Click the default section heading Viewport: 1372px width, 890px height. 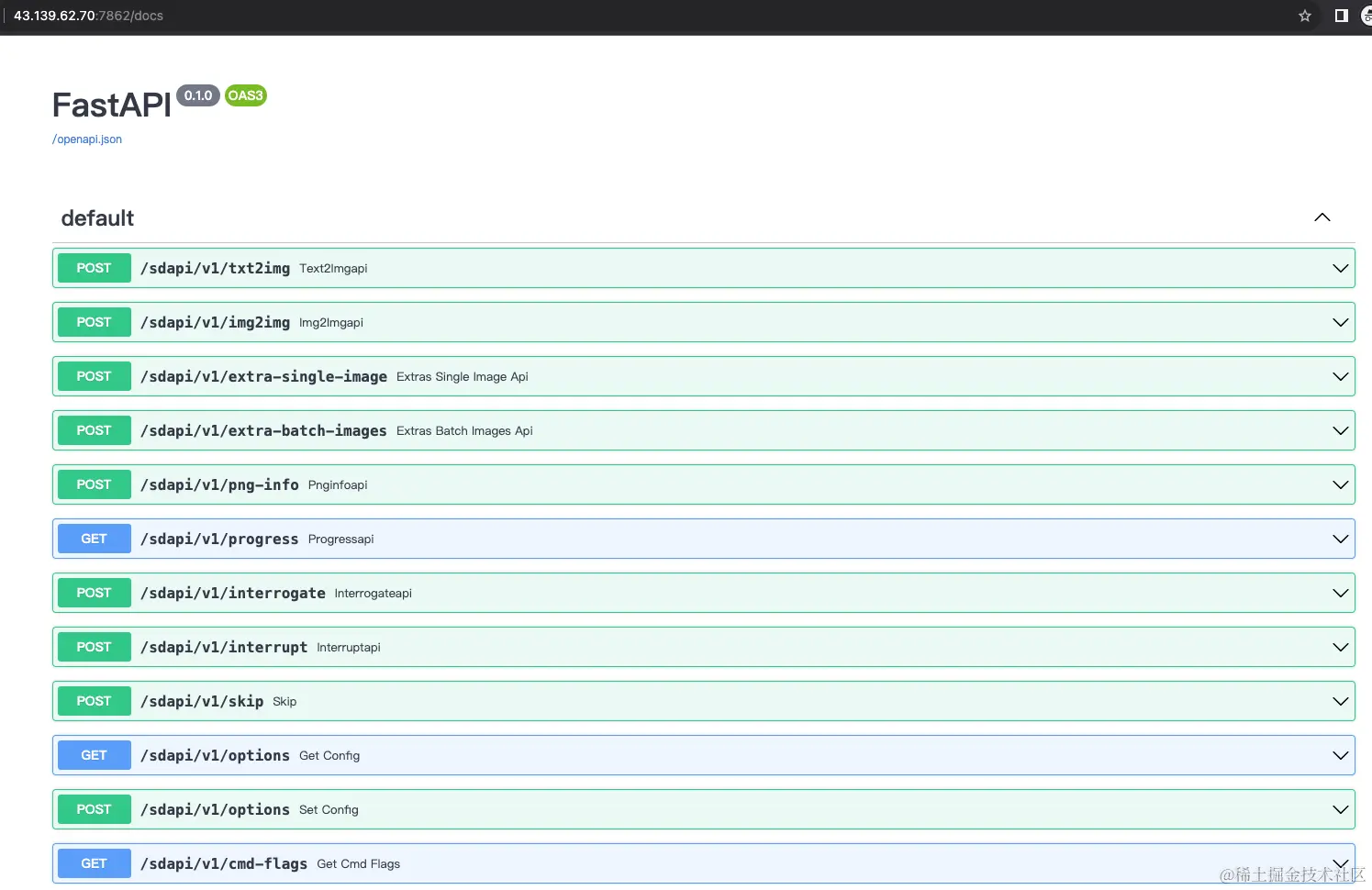[x=97, y=218]
